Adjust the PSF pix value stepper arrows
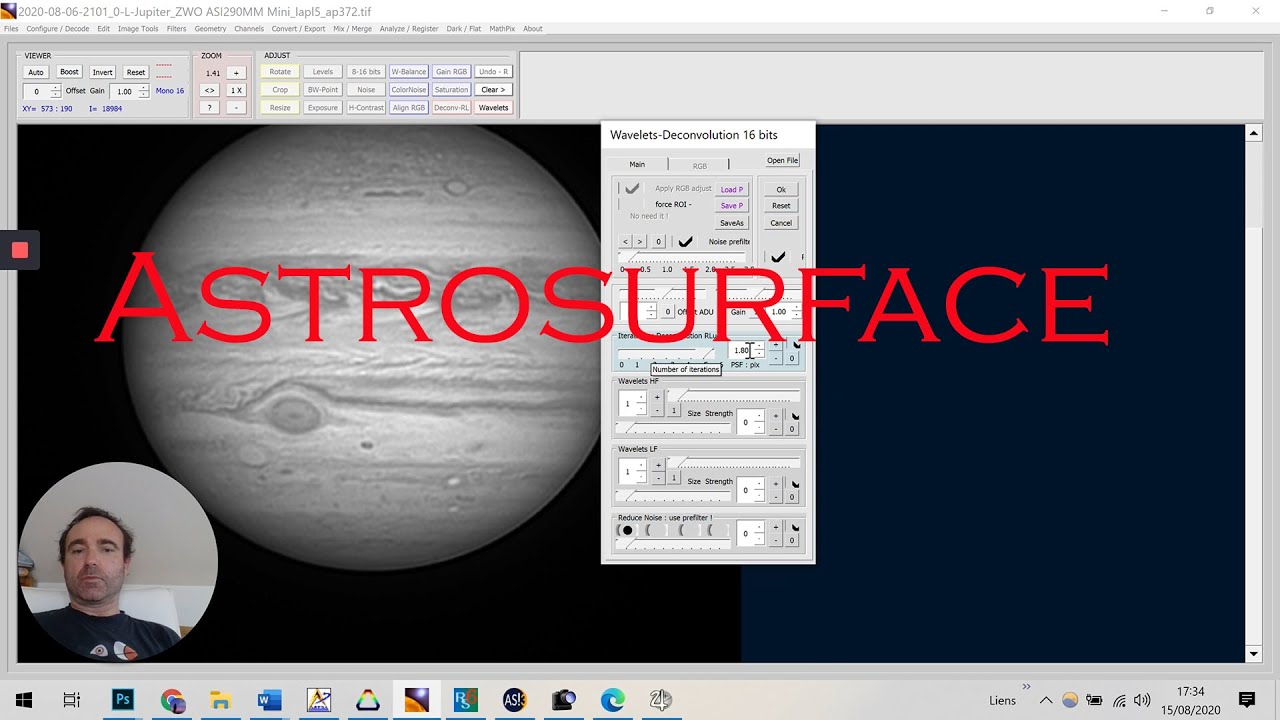The height and width of the screenshot is (720, 1280). tap(759, 350)
